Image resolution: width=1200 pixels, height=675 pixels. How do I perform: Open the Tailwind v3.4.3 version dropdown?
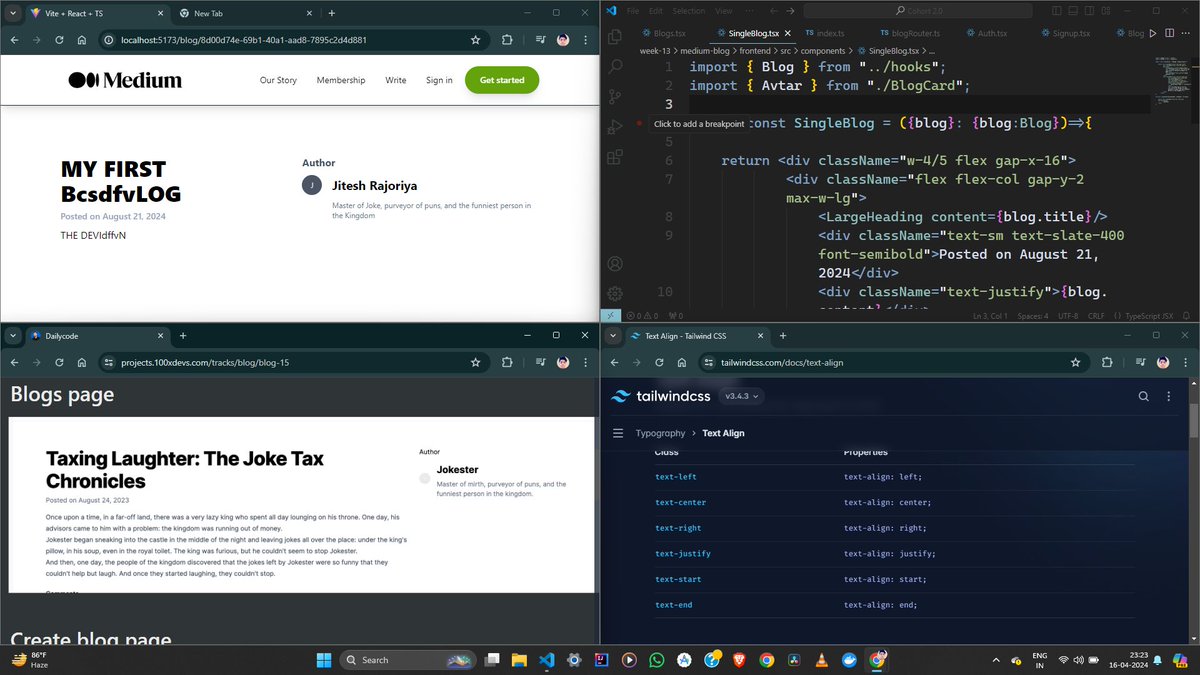coord(740,396)
